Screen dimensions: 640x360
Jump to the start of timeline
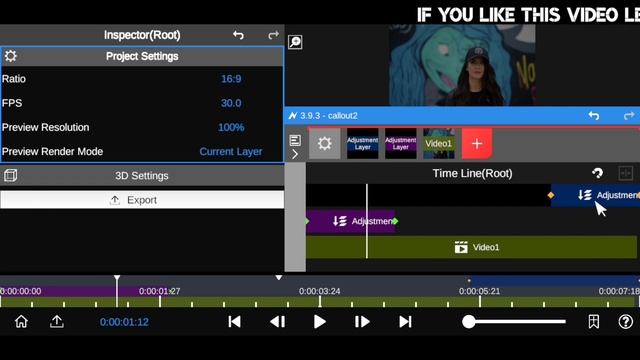point(234,322)
